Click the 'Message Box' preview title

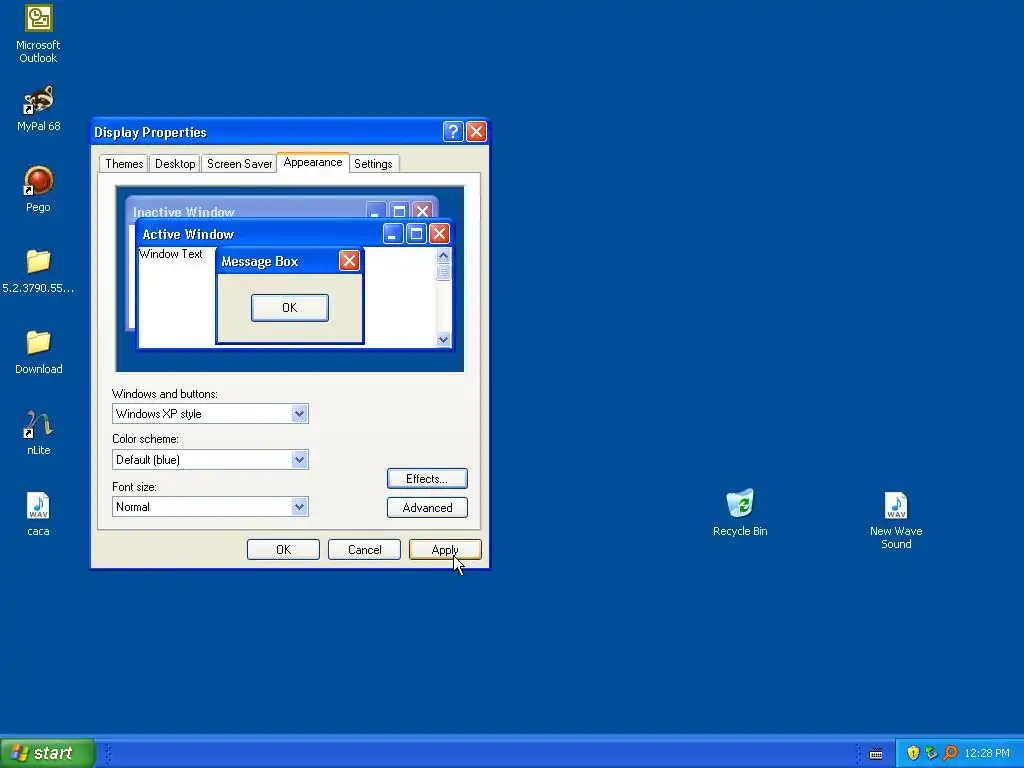pos(260,262)
